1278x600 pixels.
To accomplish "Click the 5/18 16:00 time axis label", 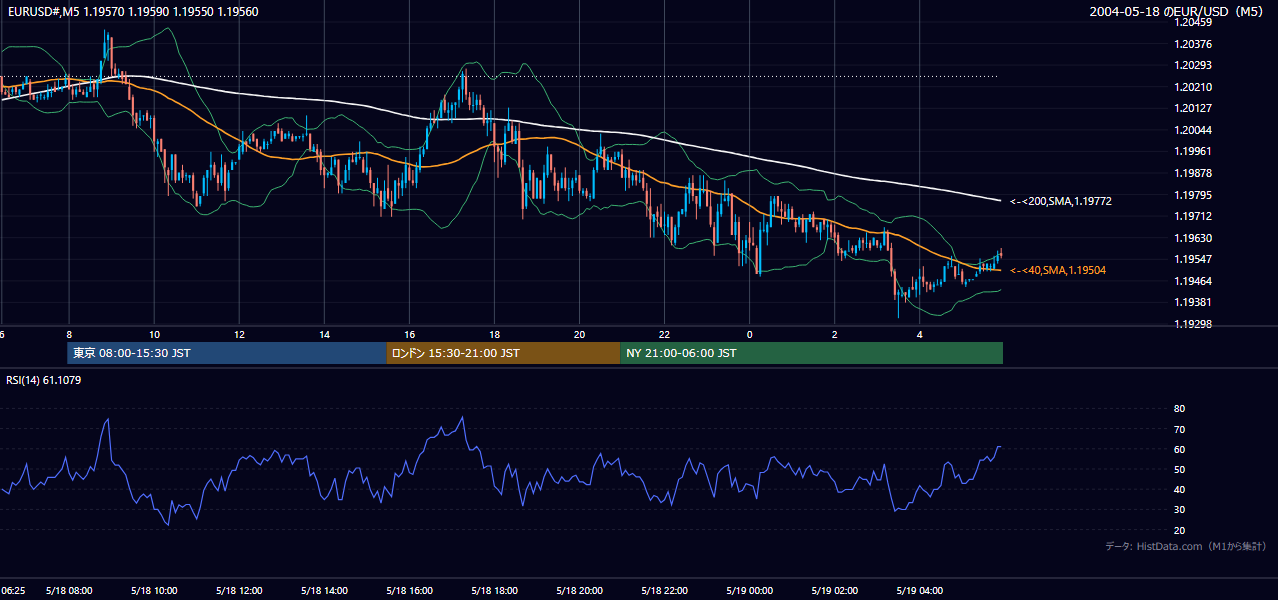I will pos(409,591).
